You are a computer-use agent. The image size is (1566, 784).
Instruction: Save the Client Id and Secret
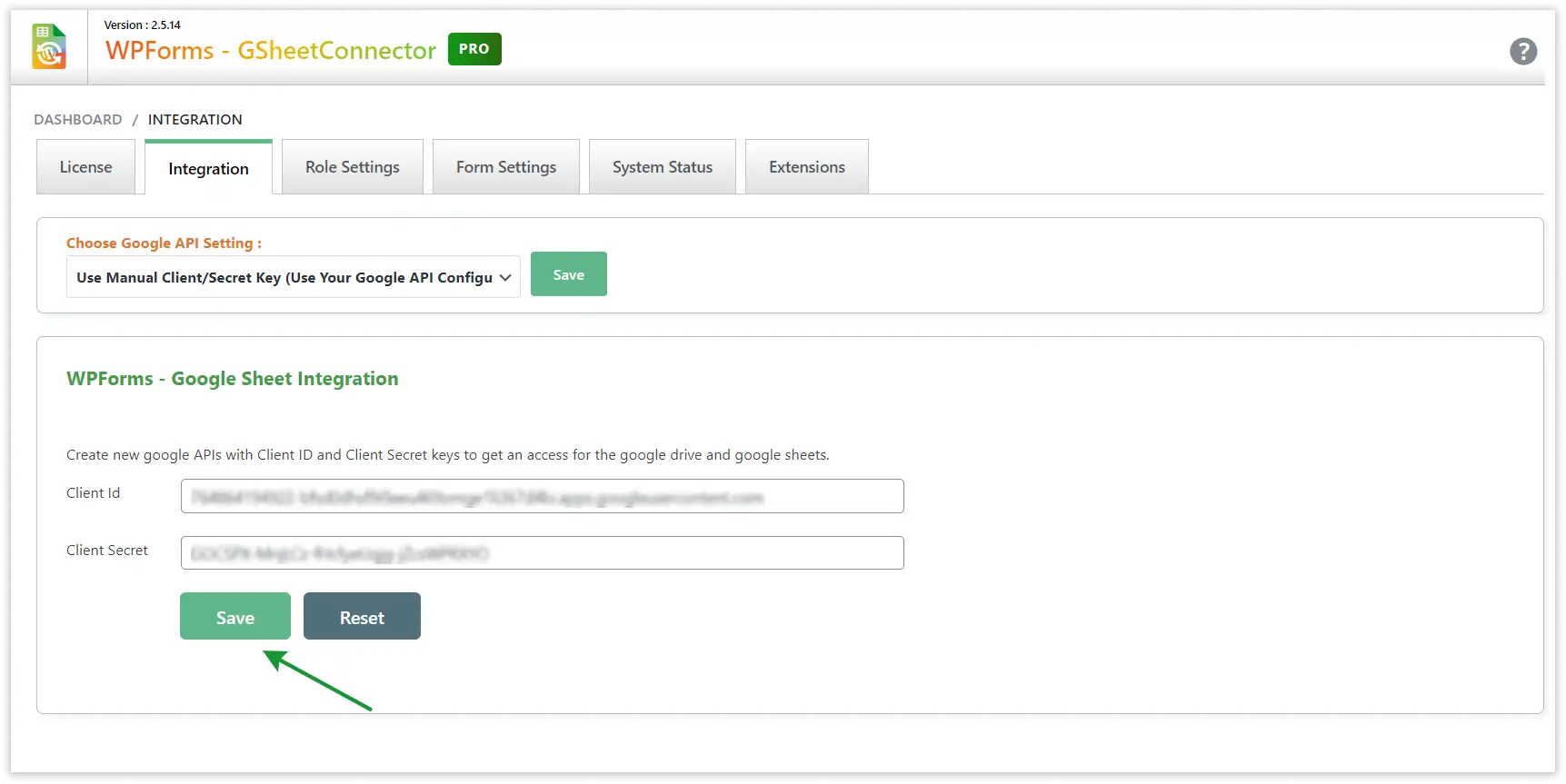pyautogui.click(x=235, y=617)
